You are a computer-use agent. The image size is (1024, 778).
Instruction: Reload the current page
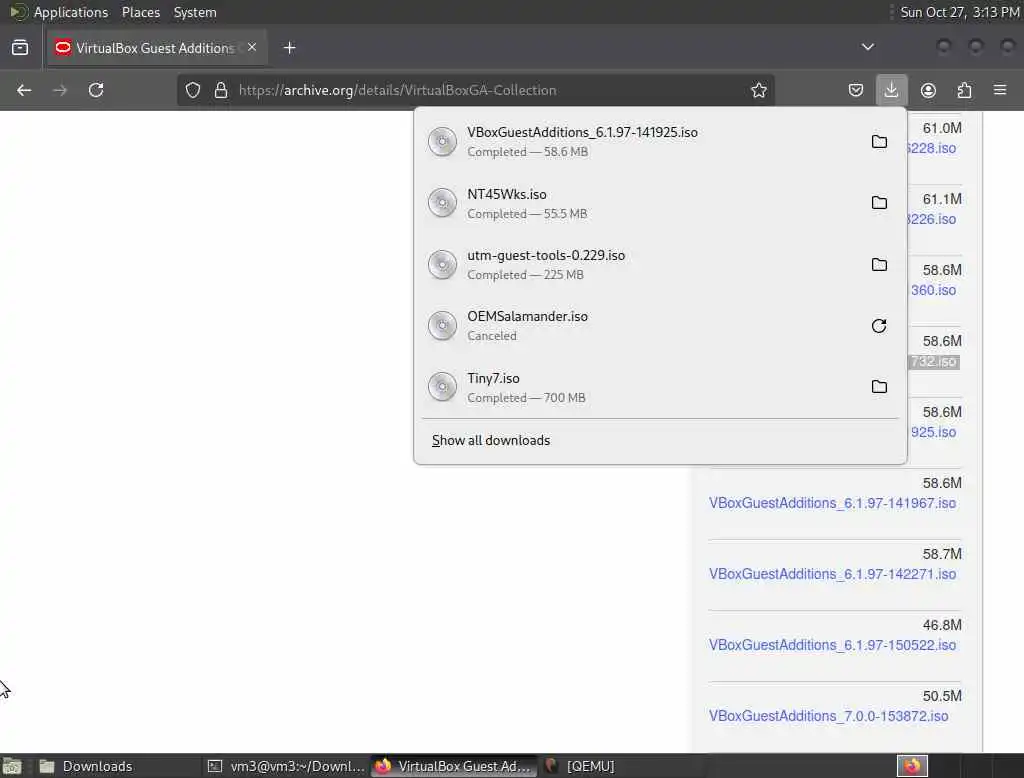pos(96,90)
